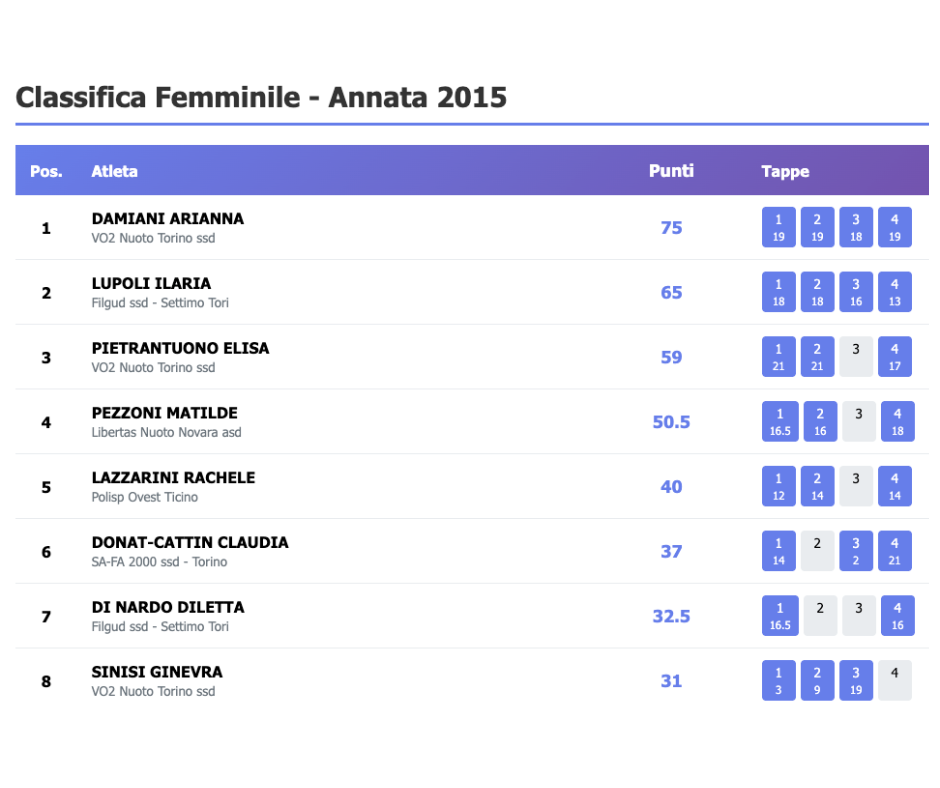
Task: Click Pietrantuono Elisa's empty stage 3 badge
Action: click(x=856, y=356)
